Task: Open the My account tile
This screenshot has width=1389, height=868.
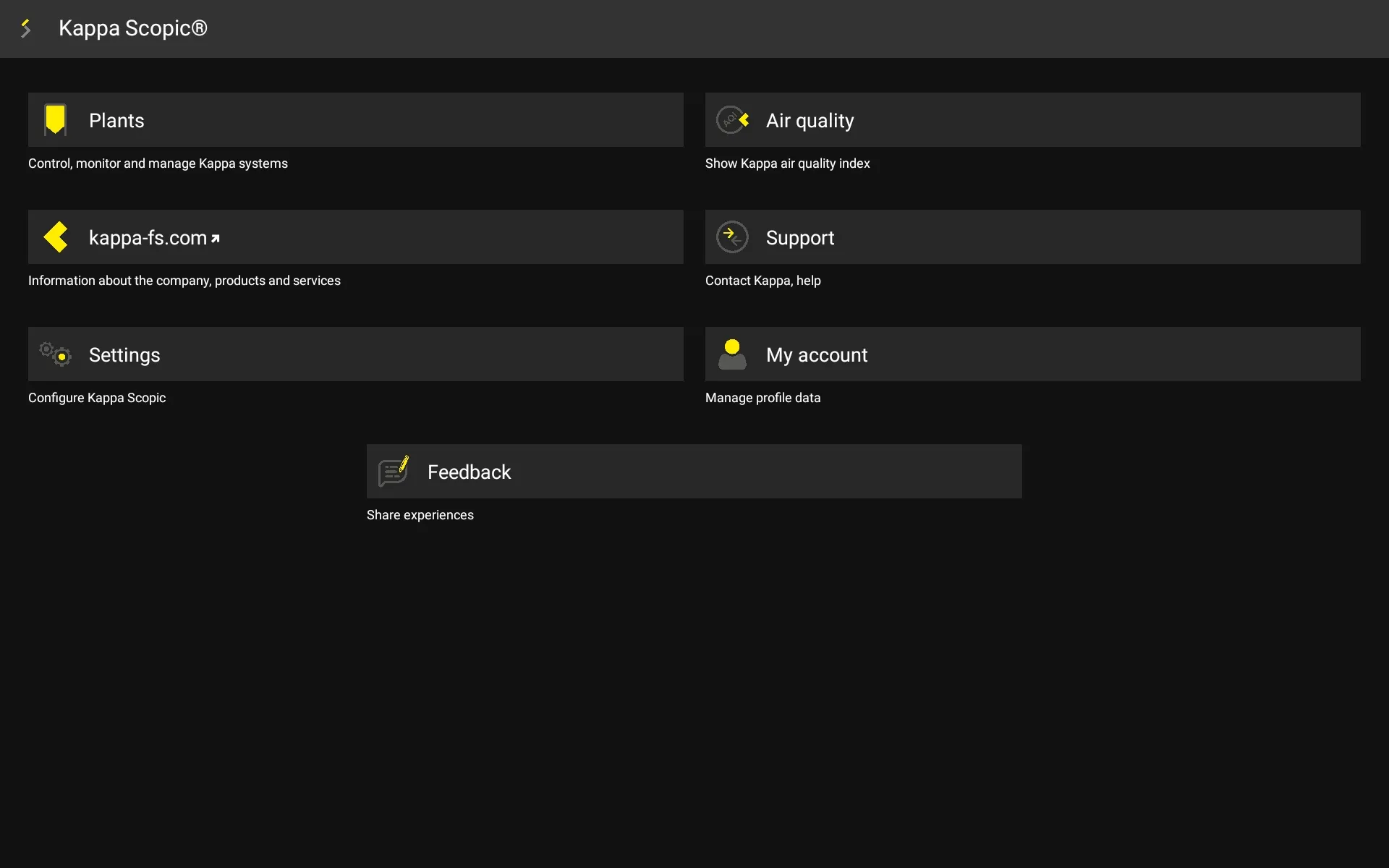Action: (x=1033, y=354)
